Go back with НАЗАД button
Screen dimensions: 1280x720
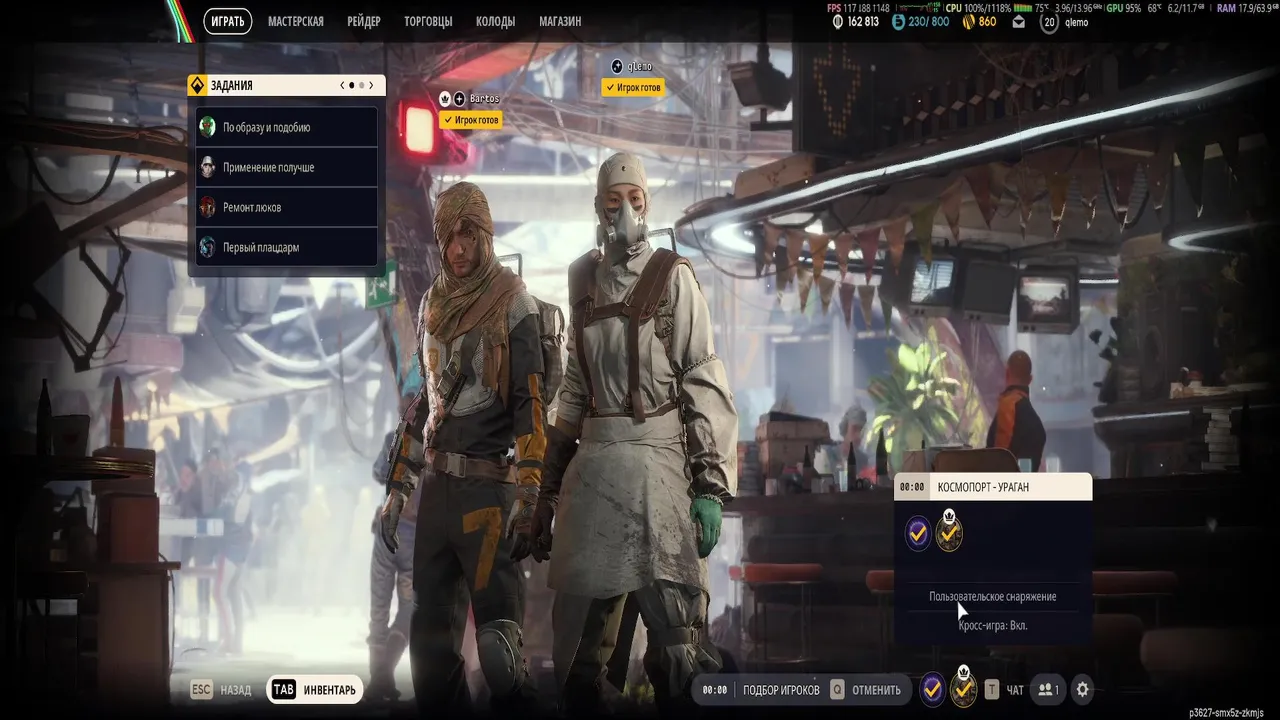[x=236, y=690]
